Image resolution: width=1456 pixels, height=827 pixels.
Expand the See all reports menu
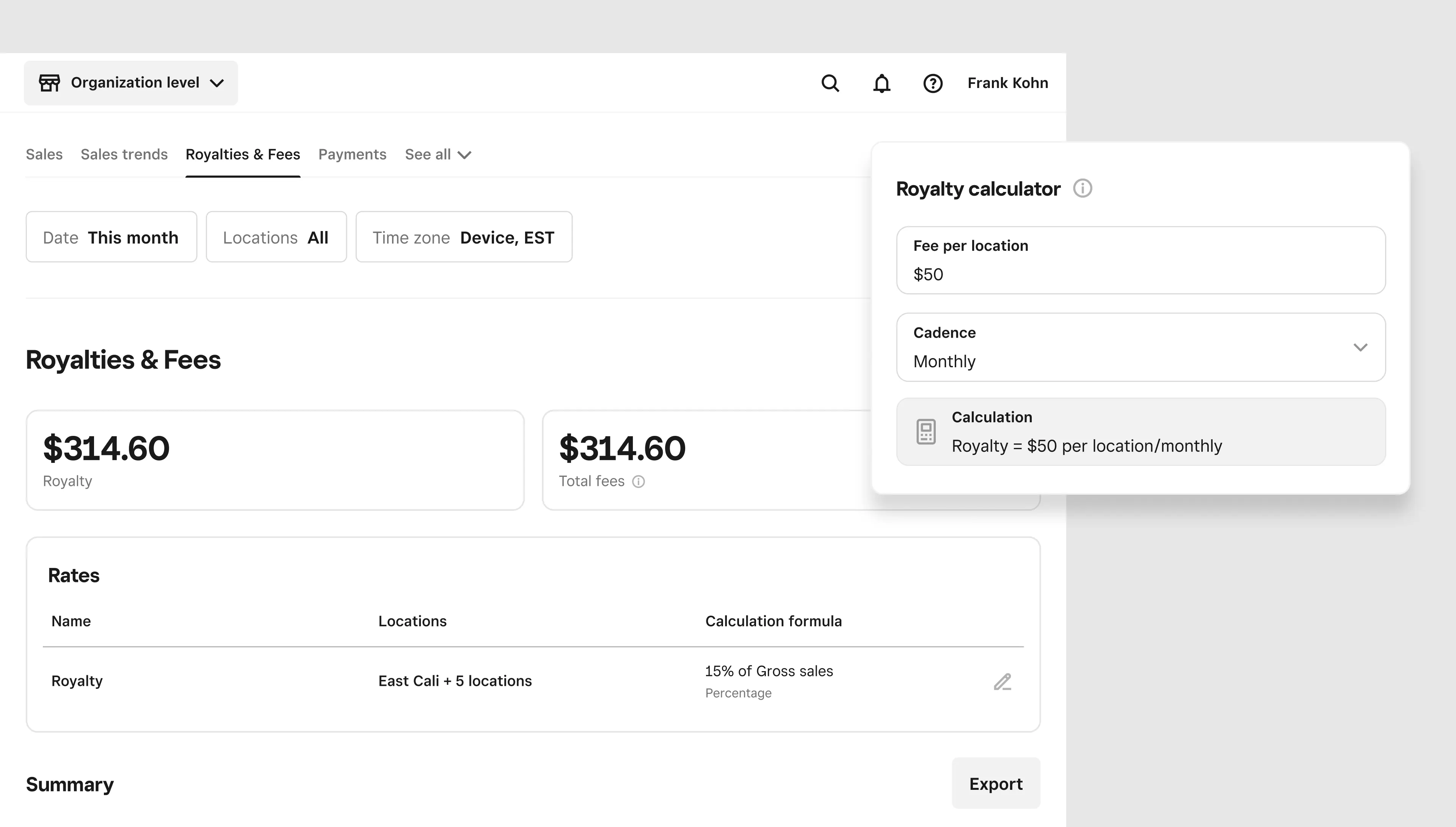tap(438, 154)
